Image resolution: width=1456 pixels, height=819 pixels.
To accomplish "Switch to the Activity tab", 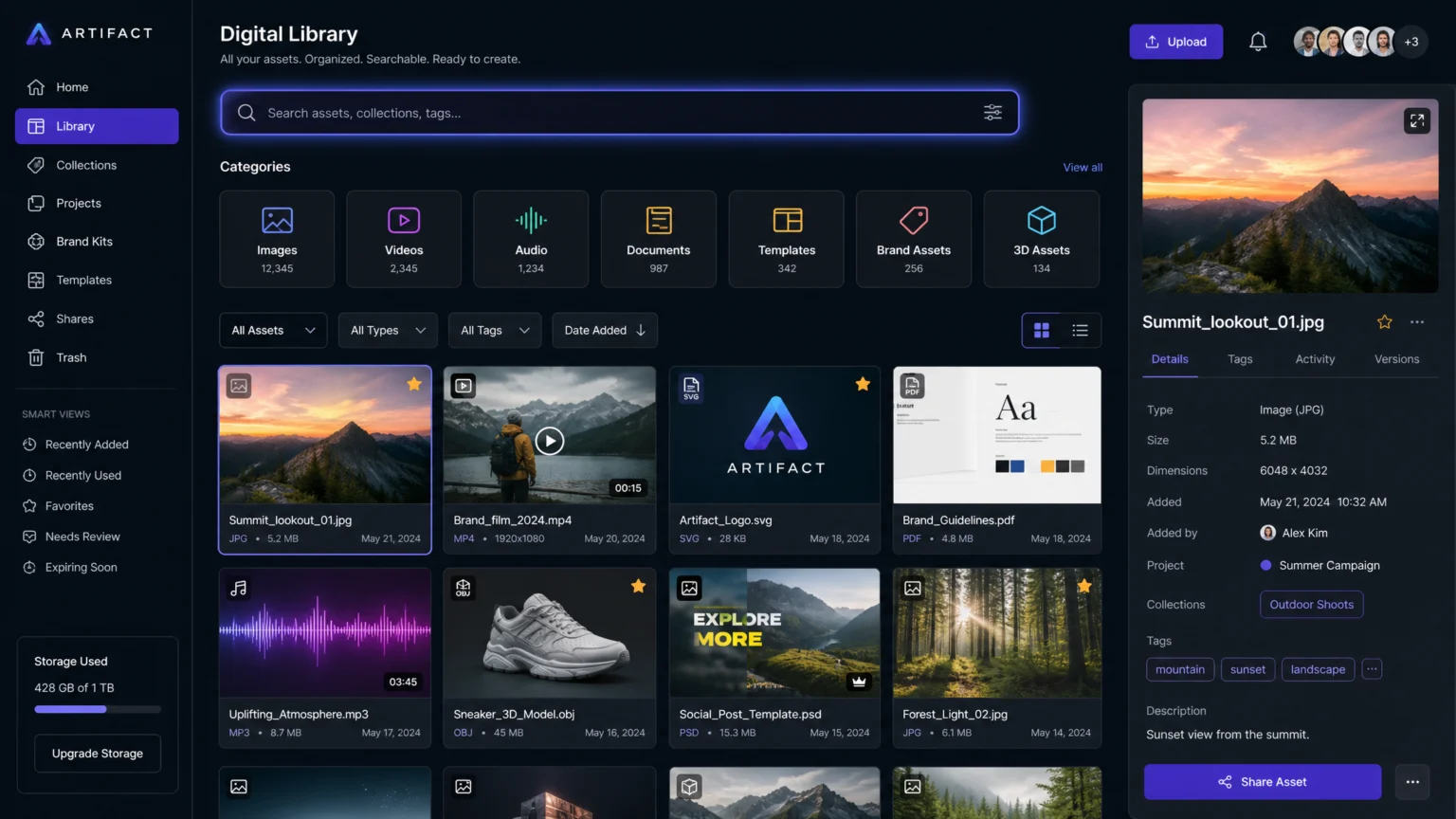I will pyautogui.click(x=1315, y=359).
